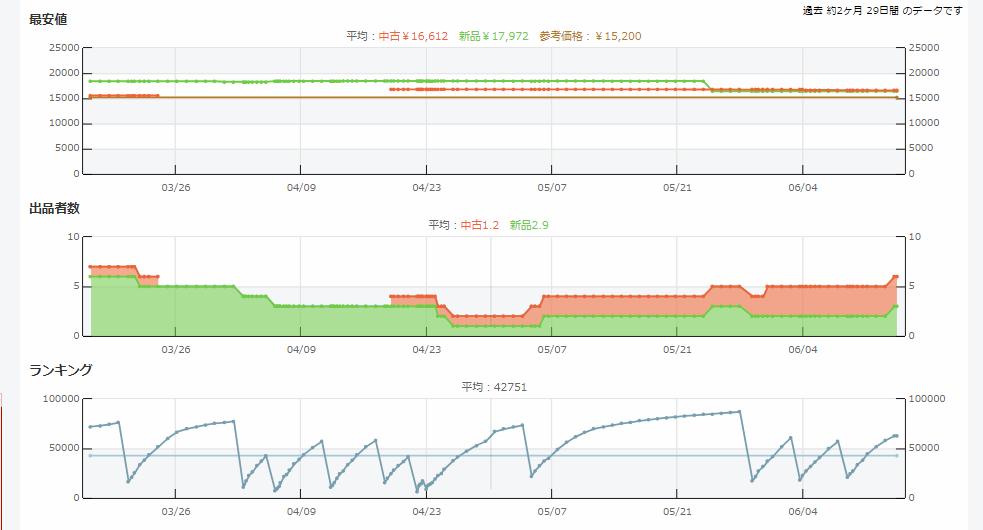Click the 最安値 chart title
The height and width of the screenshot is (530, 983).
coord(48,20)
